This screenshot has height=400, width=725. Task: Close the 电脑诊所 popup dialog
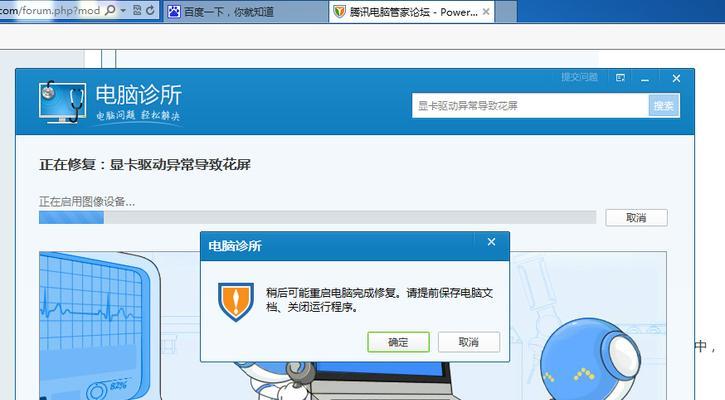pos(492,242)
